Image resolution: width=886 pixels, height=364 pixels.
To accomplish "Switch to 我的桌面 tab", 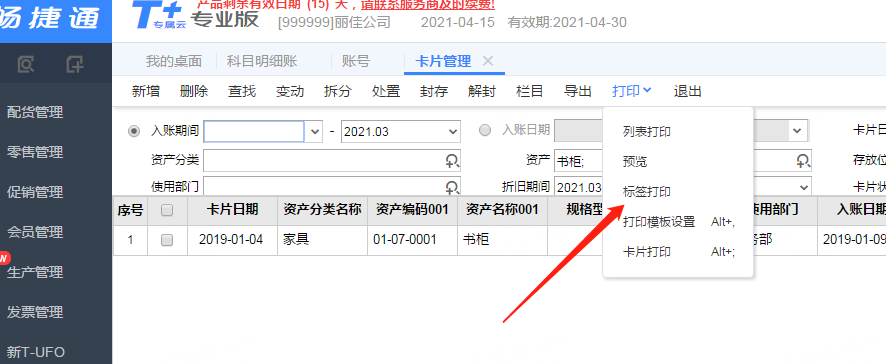I will coord(173,61).
